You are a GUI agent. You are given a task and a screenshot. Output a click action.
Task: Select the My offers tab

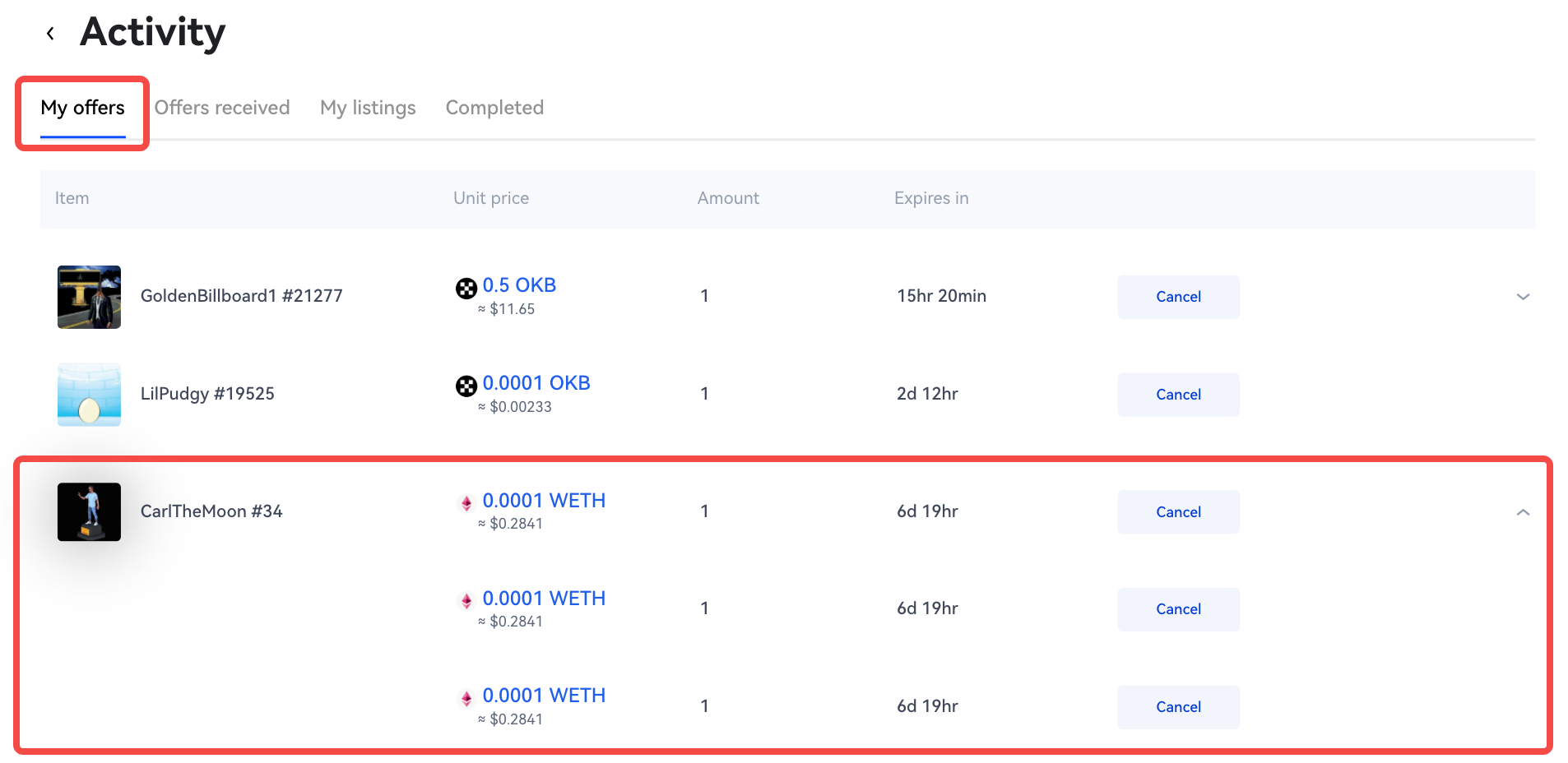point(82,108)
